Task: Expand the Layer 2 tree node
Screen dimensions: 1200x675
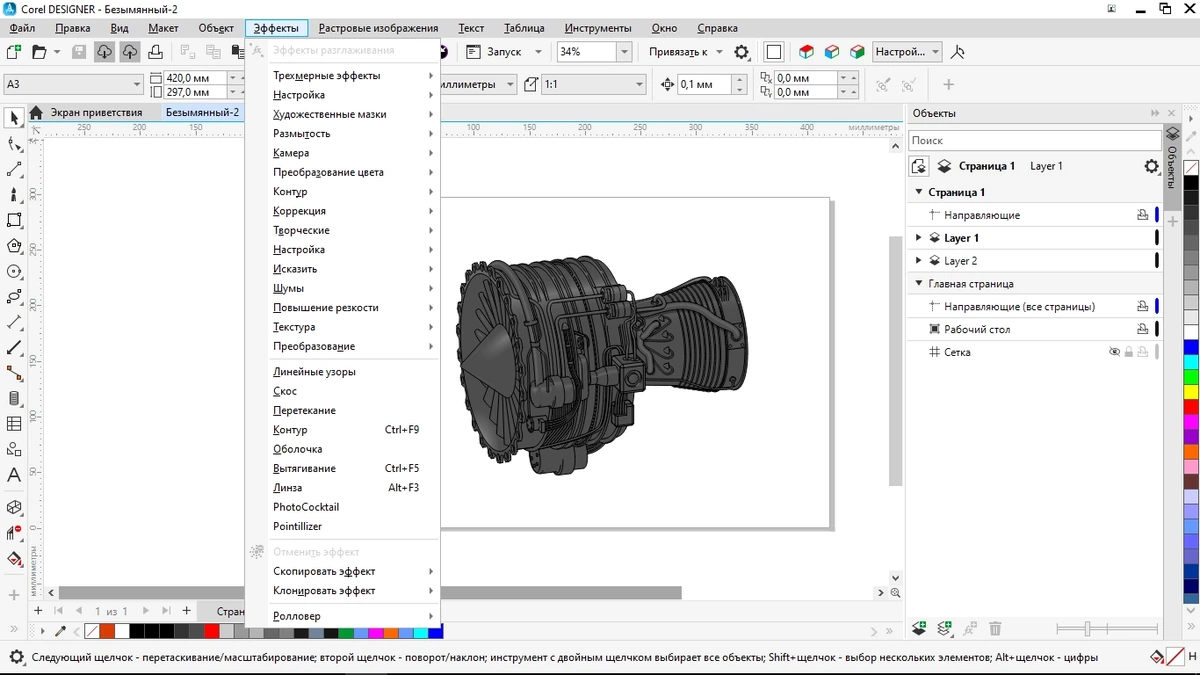Action: click(919, 261)
